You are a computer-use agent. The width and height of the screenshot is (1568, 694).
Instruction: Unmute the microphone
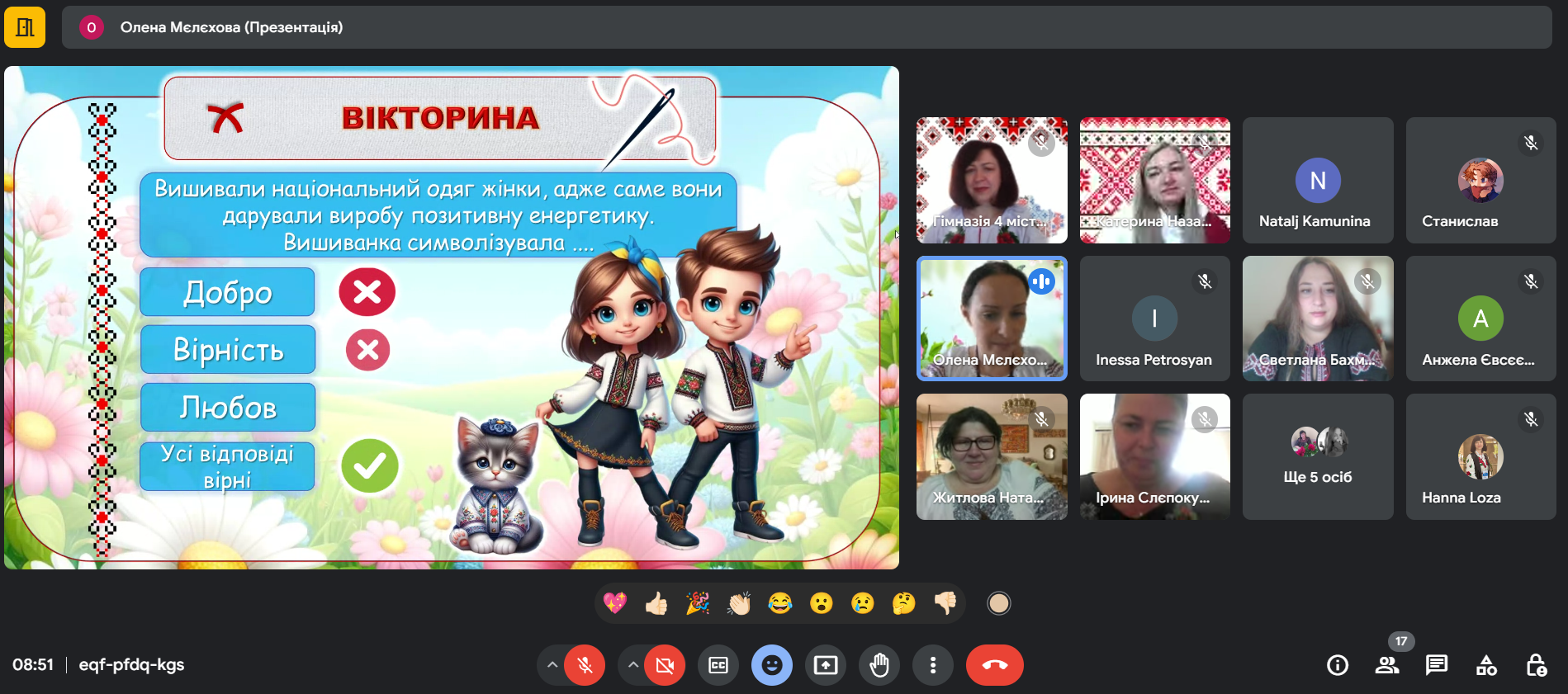(x=585, y=665)
